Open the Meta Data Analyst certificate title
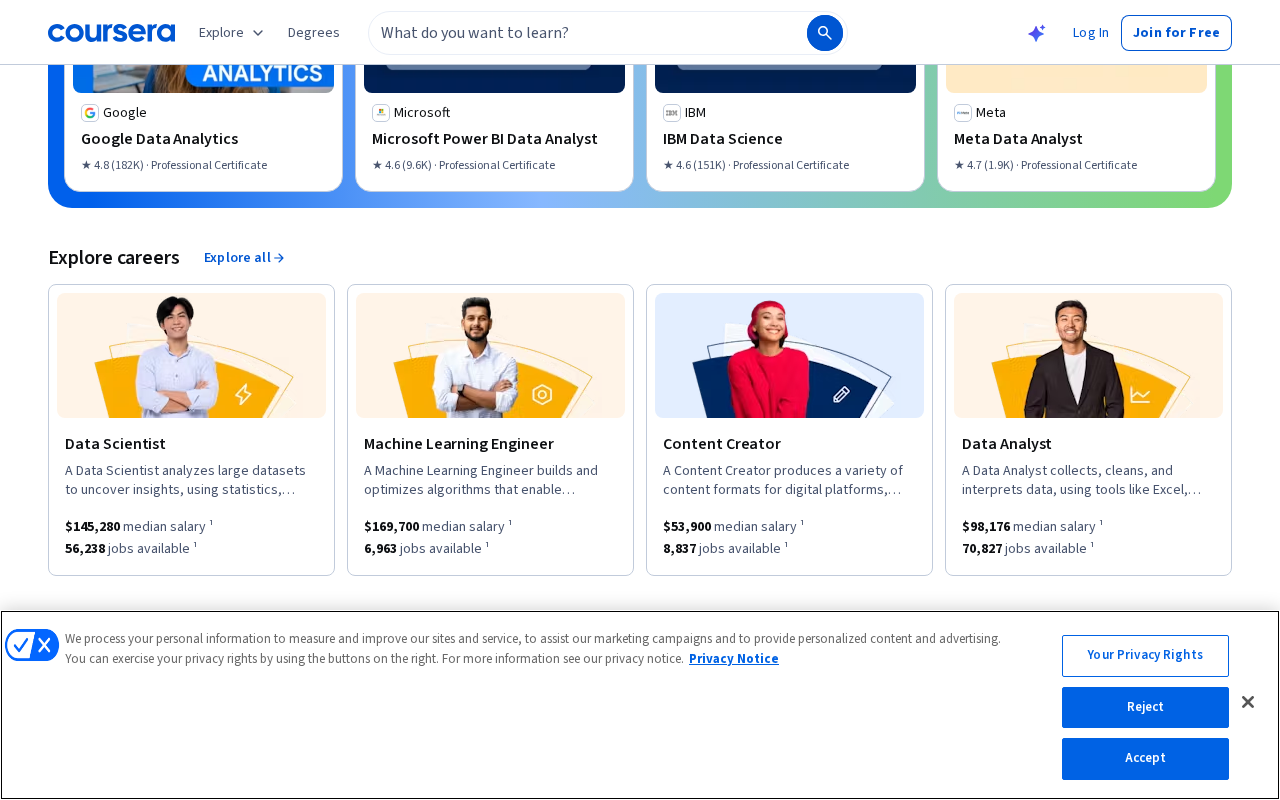 [x=1018, y=139]
